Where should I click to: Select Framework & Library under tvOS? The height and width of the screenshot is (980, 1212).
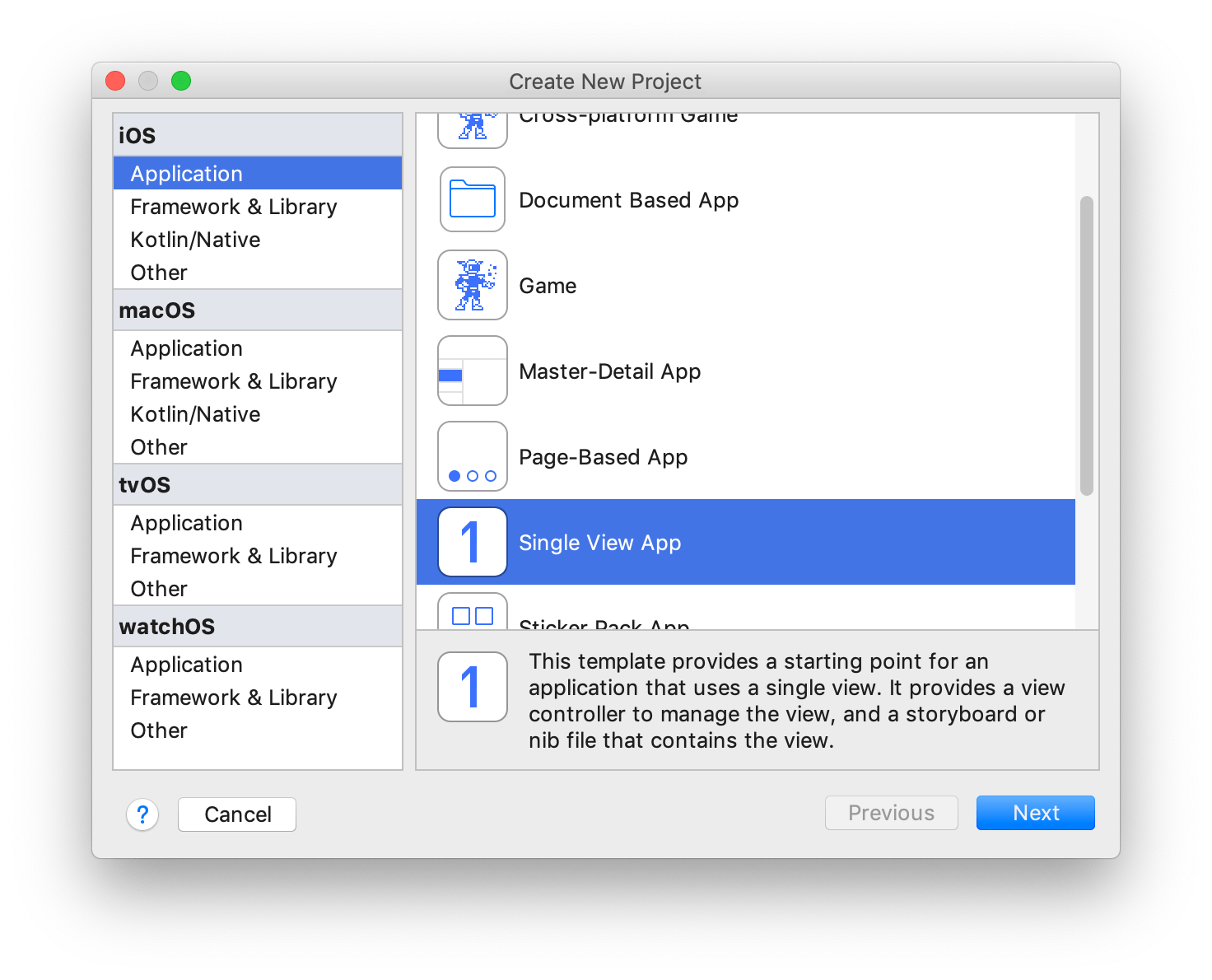(258, 556)
